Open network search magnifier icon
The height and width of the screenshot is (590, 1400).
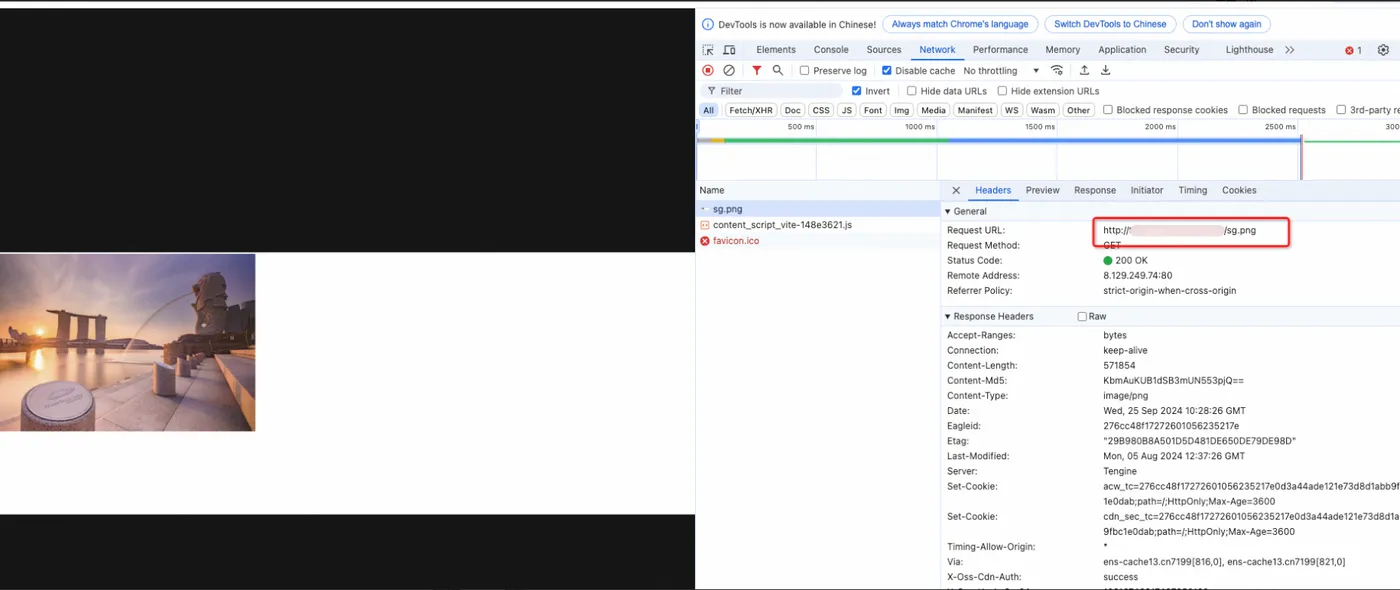[x=778, y=71]
